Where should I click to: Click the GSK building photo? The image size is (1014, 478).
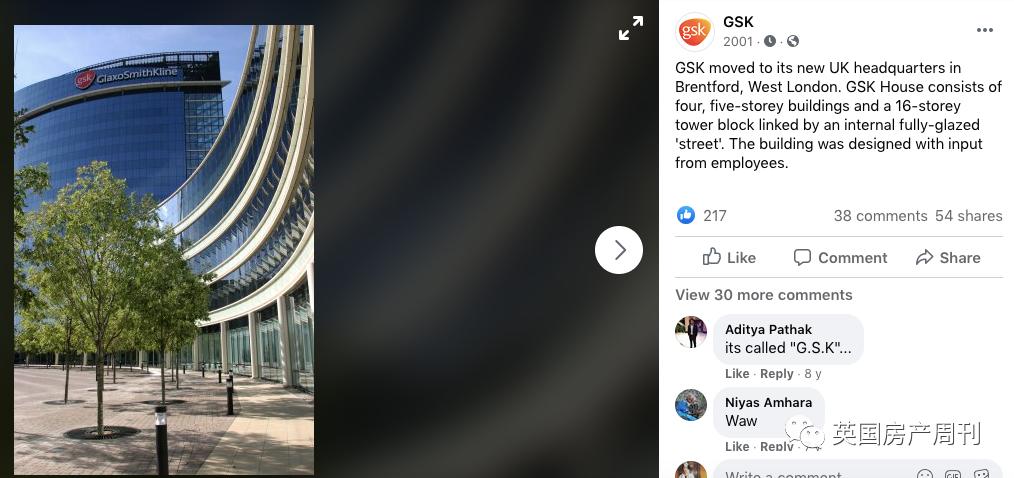164,250
